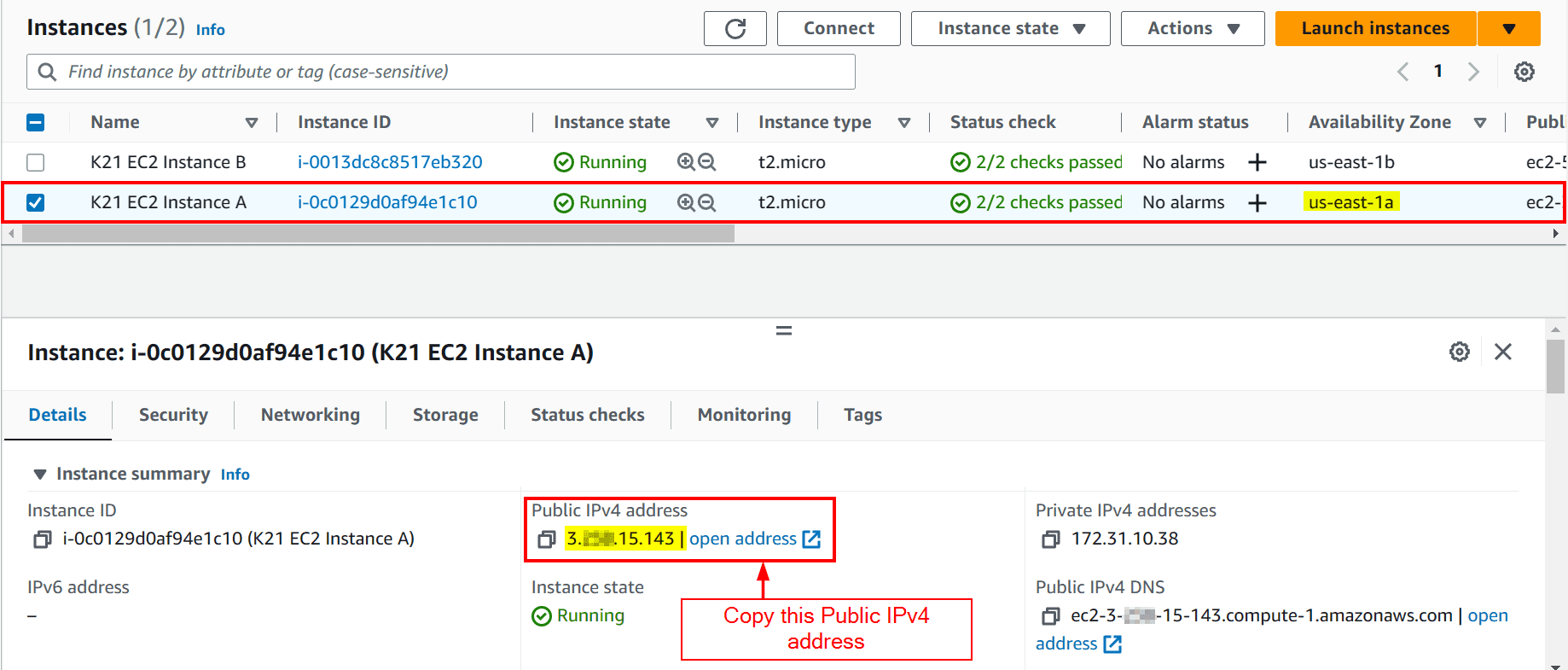Switch to the Networking tab
This screenshot has width=1568, height=670.
310,415
